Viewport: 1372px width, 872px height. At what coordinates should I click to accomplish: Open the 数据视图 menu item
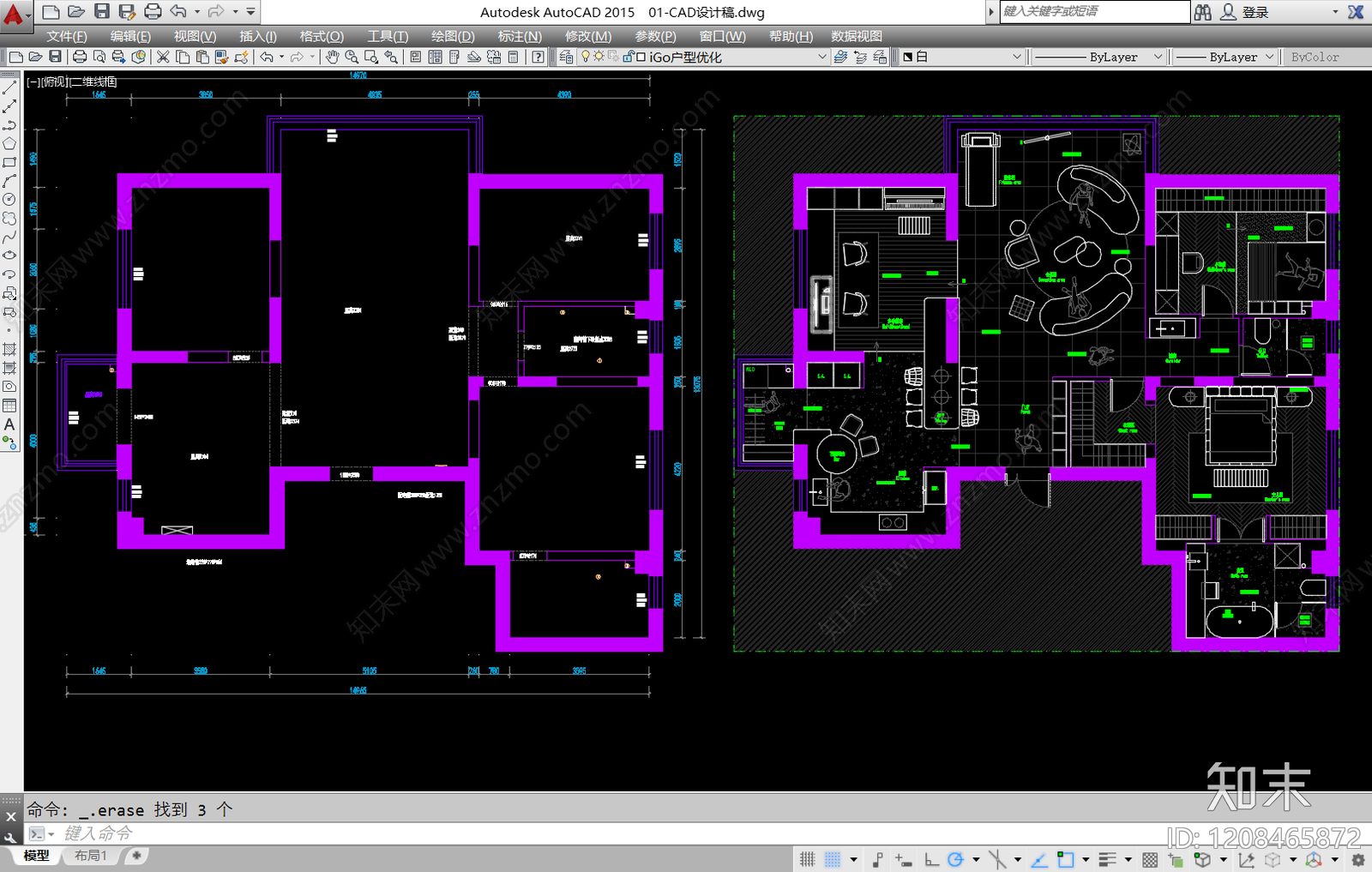(x=856, y=36)
